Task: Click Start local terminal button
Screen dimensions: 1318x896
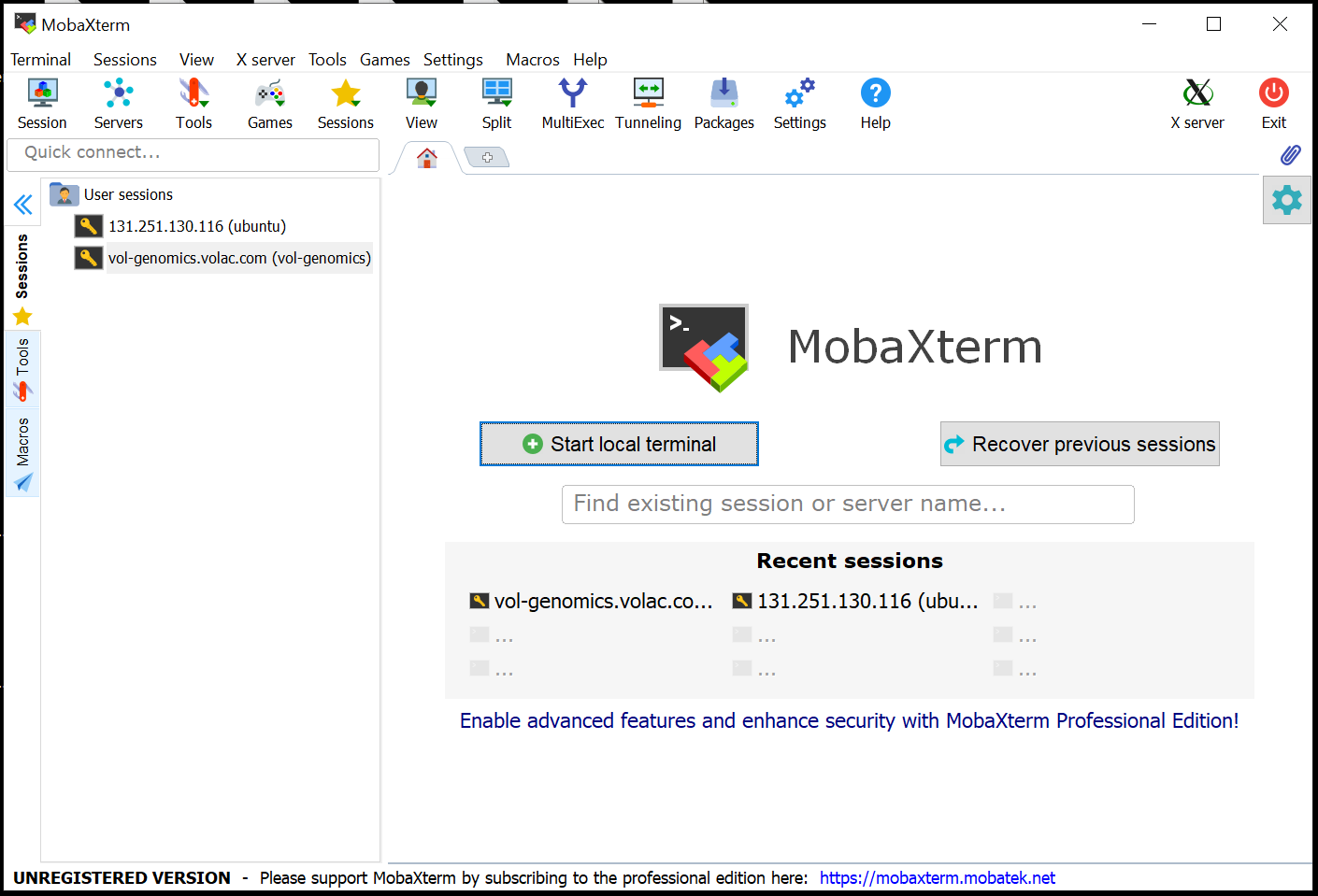Action: point(619,444)
